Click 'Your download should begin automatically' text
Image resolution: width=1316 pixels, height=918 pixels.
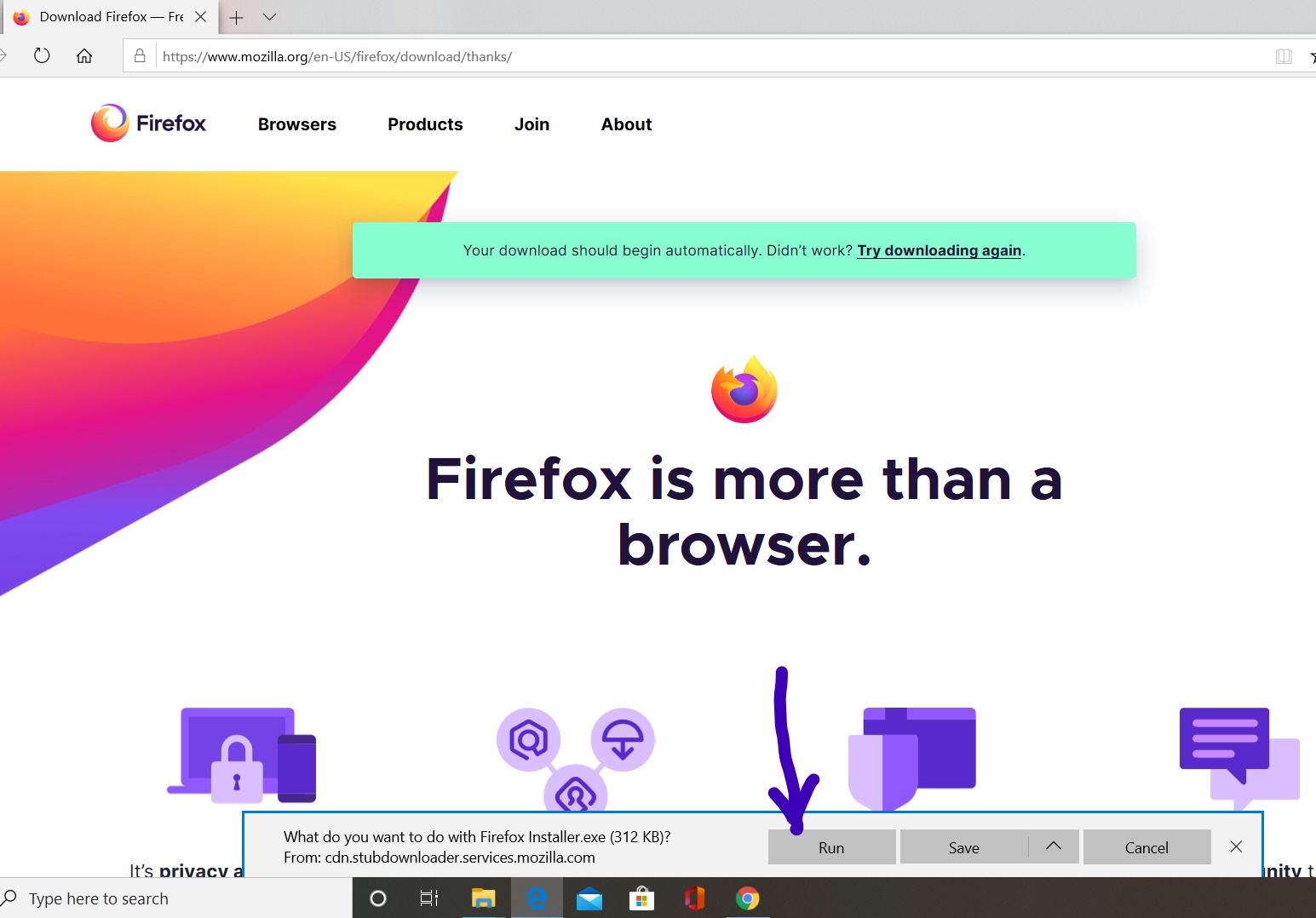pyautogui.click(x=612, y=250)
